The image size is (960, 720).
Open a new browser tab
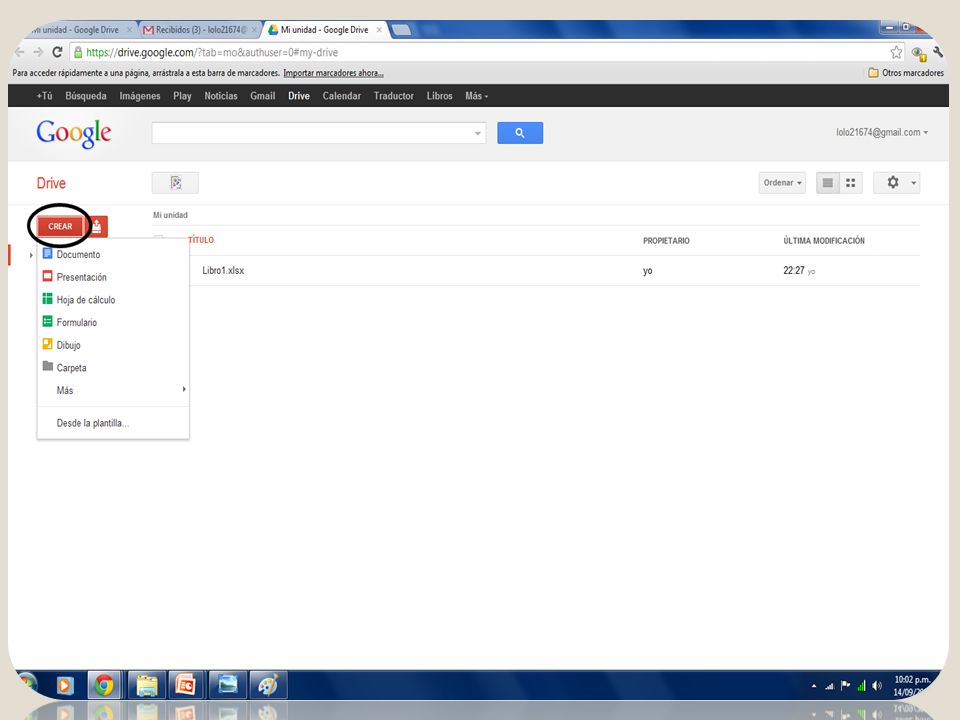tap(401, 29)
